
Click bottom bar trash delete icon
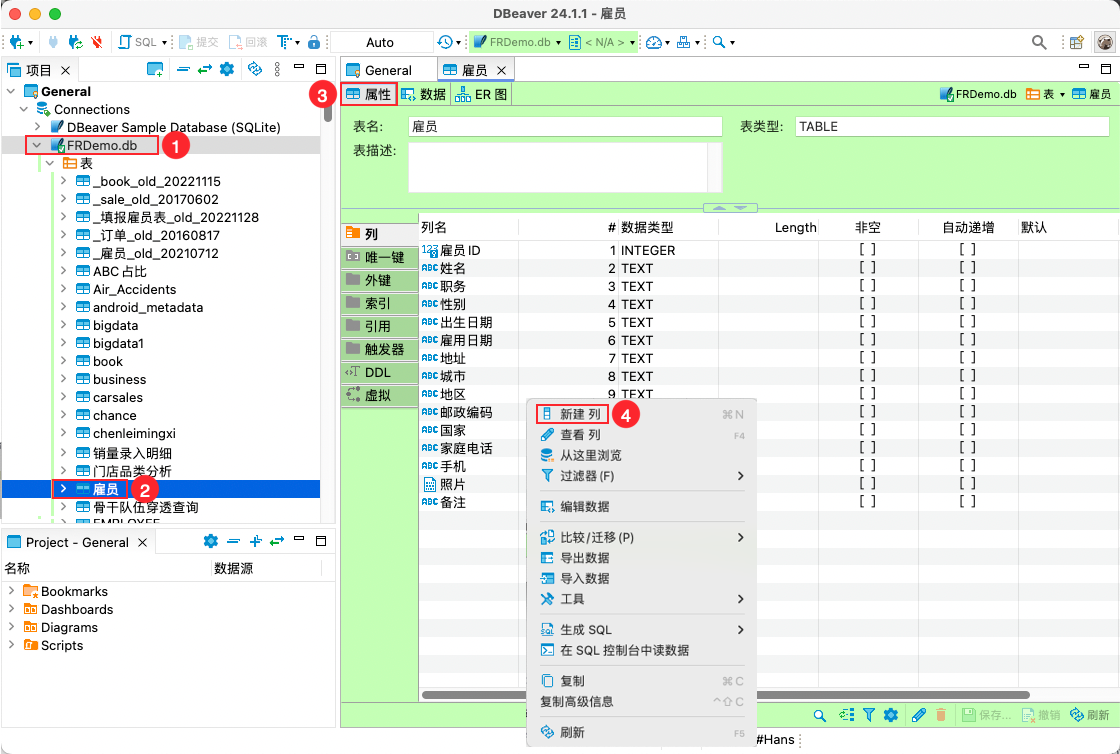(x=941, y=715)
